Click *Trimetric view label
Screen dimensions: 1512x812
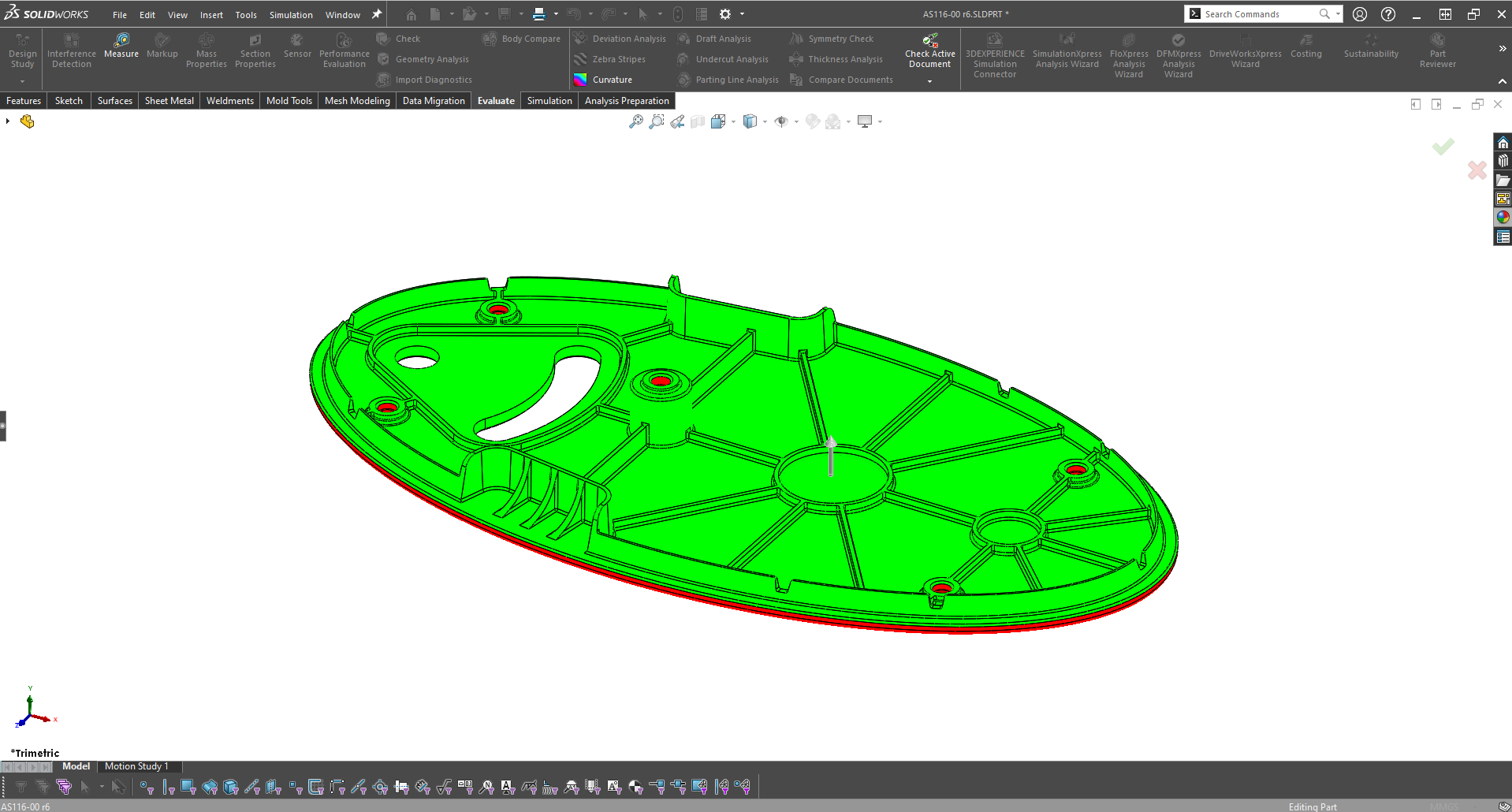tap(35, 753)
